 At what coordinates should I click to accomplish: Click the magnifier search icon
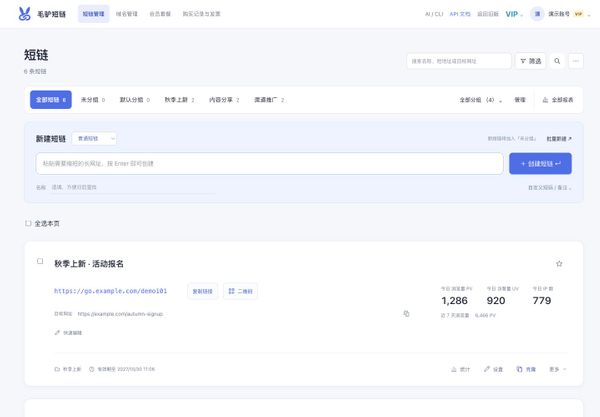coord(557,61)
